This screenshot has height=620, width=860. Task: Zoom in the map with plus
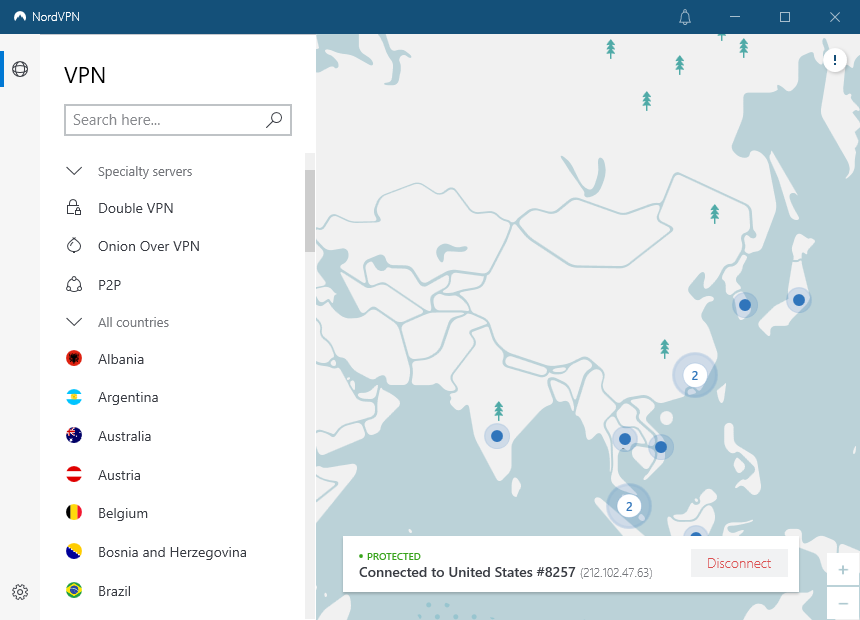click(843, 570)
